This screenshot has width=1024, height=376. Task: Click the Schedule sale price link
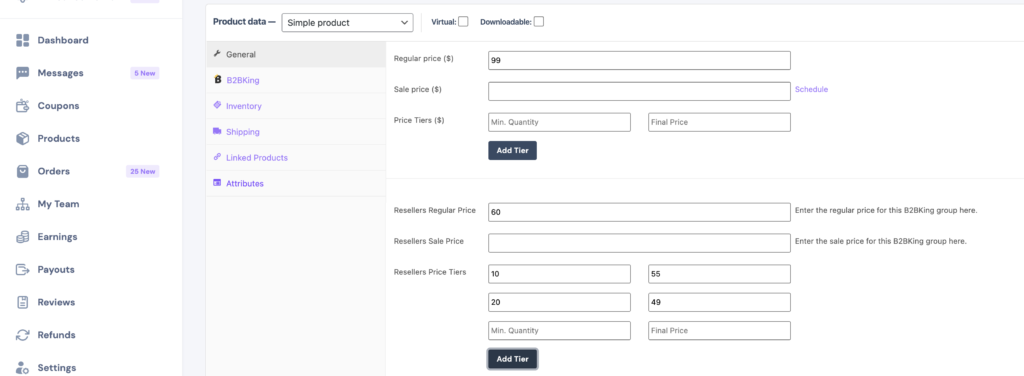(x=811, y=89)
